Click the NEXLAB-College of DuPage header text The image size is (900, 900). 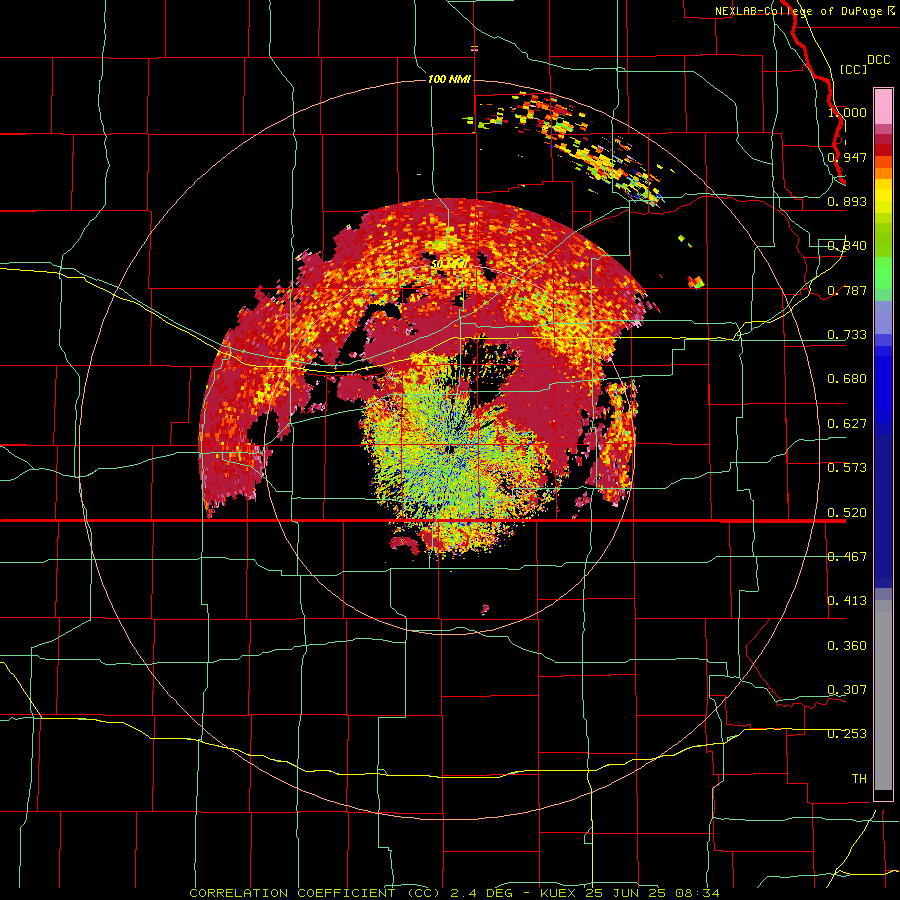coord(799,11)
